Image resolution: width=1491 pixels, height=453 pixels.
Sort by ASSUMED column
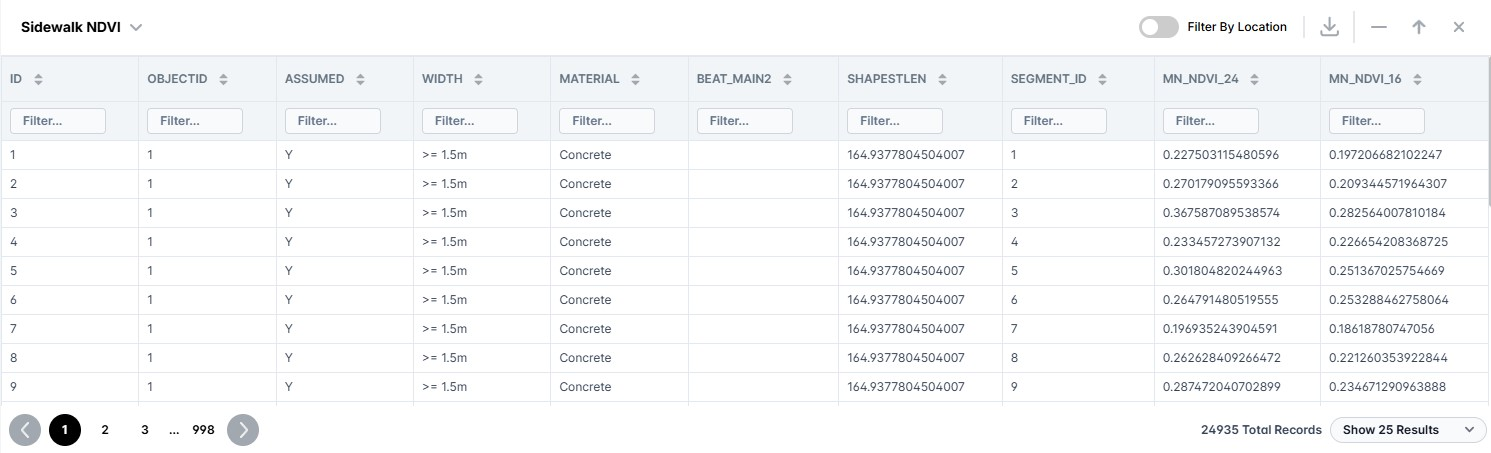(x=360, y=79)
